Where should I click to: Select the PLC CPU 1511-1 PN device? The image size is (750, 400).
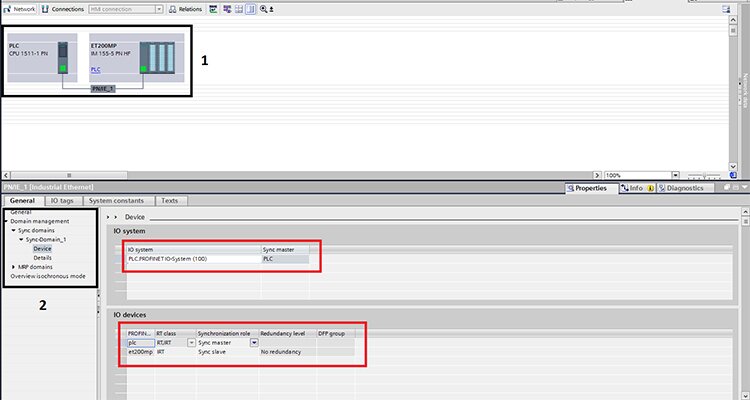coord(42,57)
